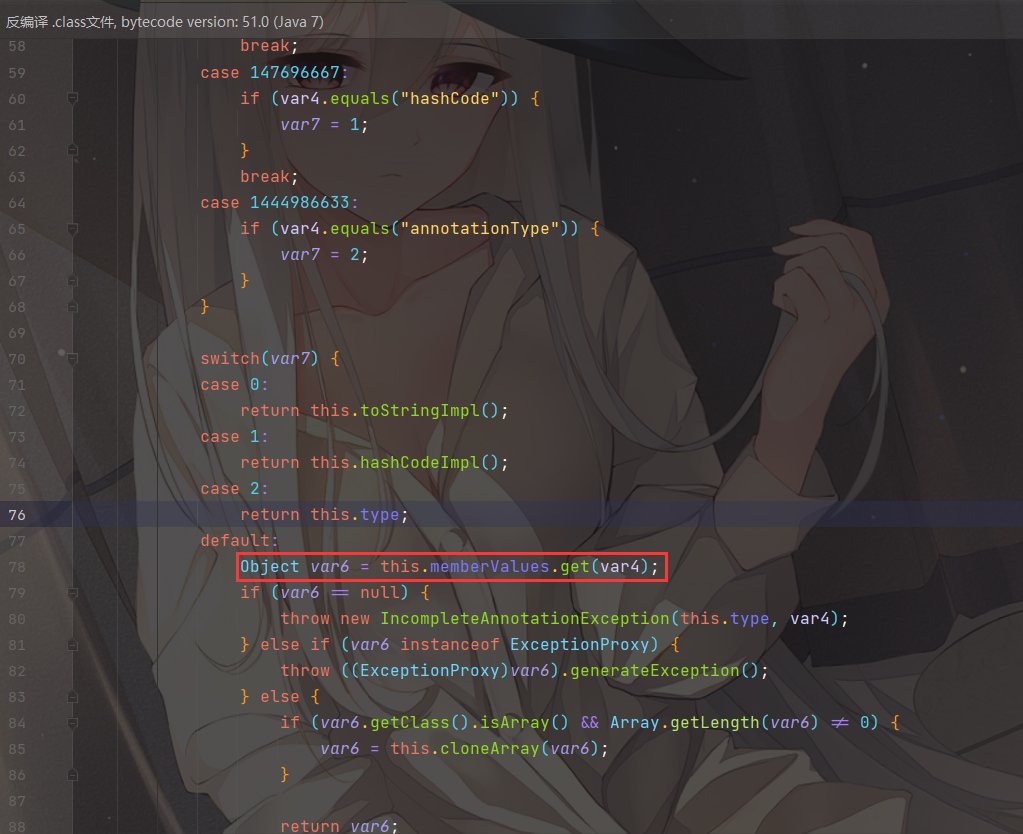Click the getClass() call on line 84
Viewport: 1023px width, 834px height.
[420, 722]
